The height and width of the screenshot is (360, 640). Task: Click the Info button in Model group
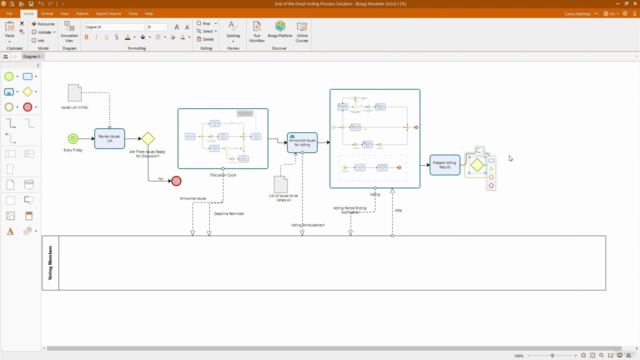tap(38, 40)
